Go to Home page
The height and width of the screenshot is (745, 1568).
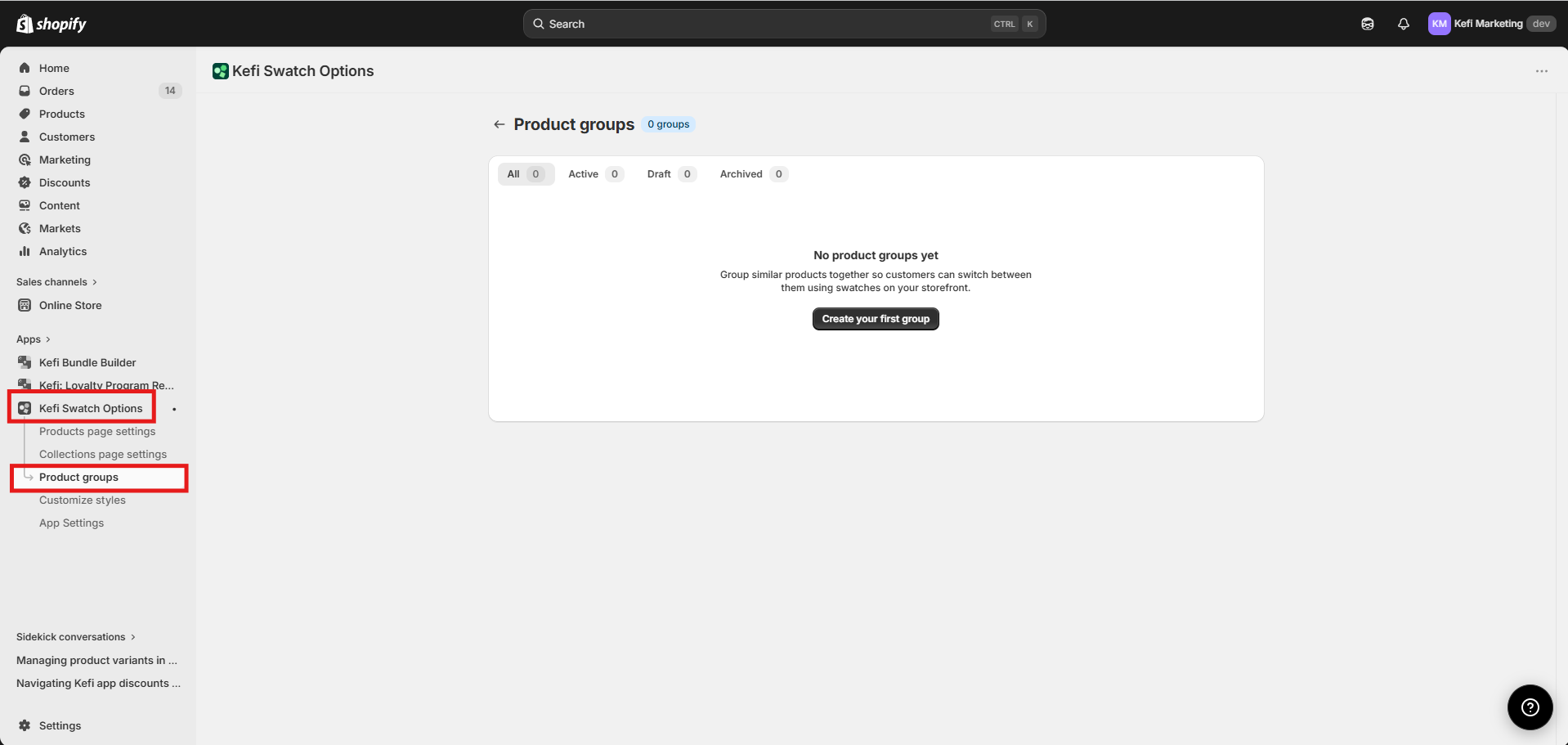tap(54, 68)
